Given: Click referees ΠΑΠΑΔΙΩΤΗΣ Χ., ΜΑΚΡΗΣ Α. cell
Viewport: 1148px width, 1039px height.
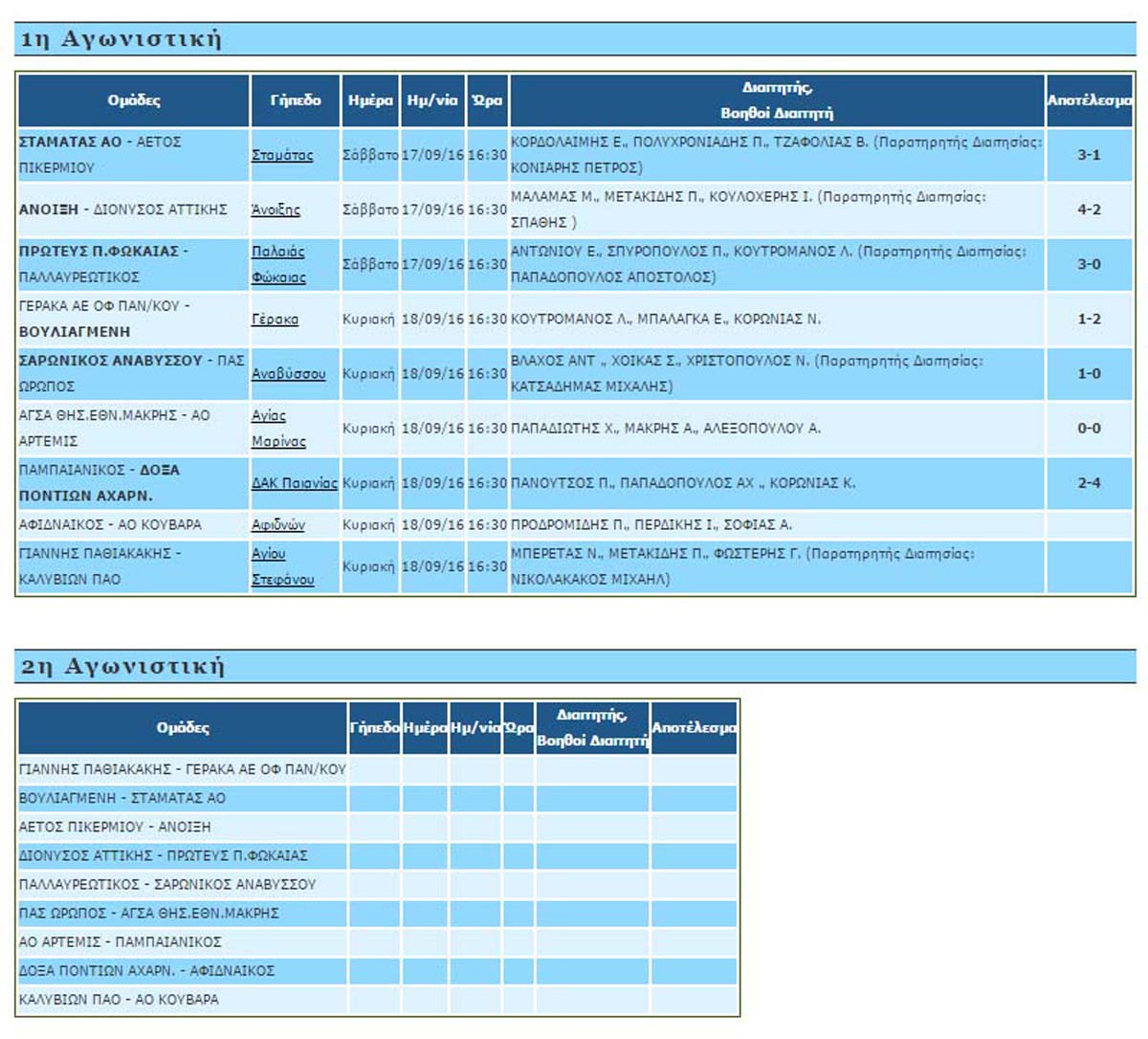Looking at the screenshot, I should tap(777, 429).
